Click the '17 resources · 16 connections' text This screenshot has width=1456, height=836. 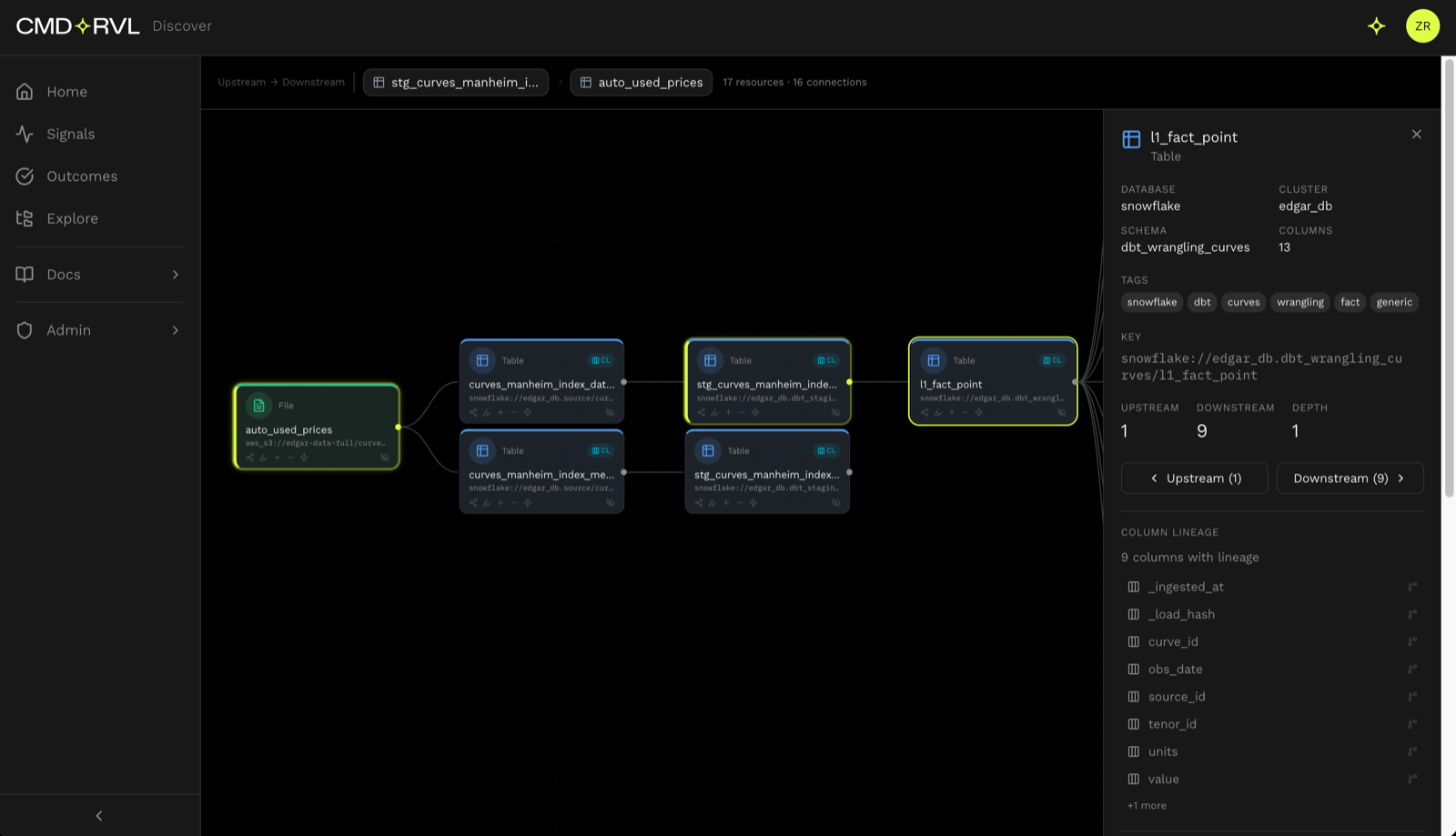[794, 82]
